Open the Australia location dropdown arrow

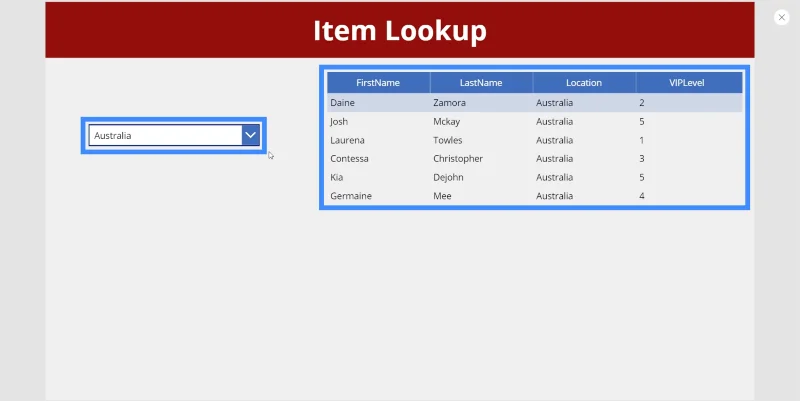pyautogui.click(x=251, y=135)
